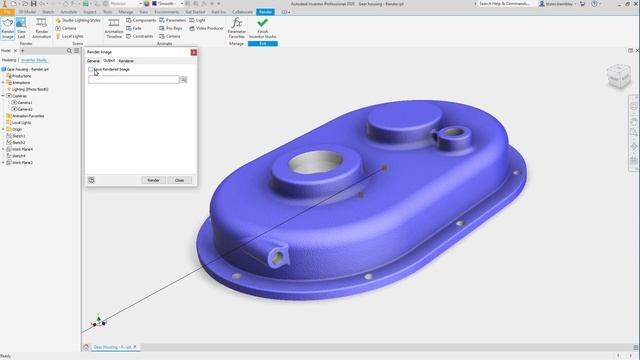Screen dimensions: 640x360
Task: Open Studio Lighting Styles
Action: [78, 20]
